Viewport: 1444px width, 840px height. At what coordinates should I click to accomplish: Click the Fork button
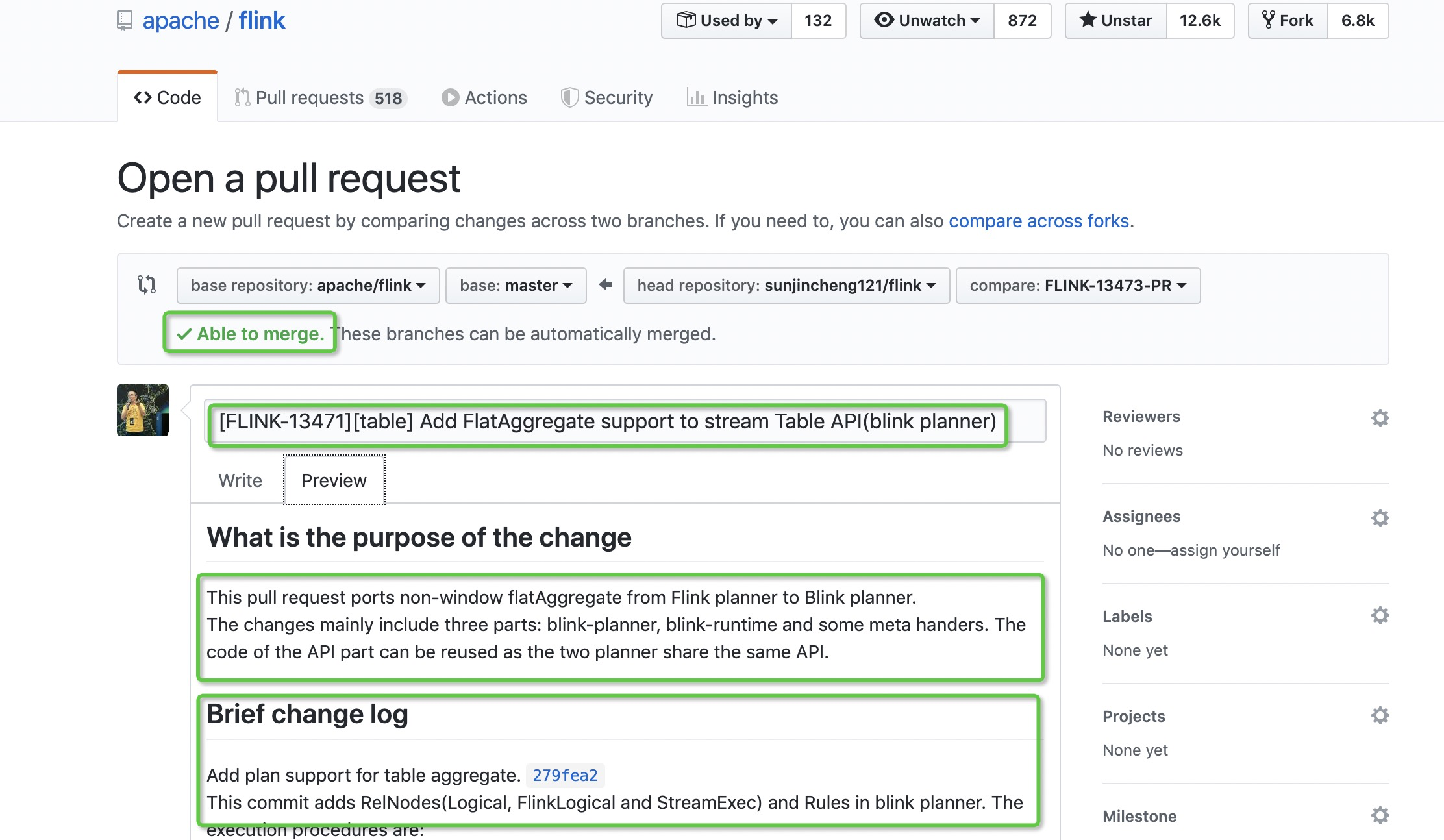point(1288,21)
